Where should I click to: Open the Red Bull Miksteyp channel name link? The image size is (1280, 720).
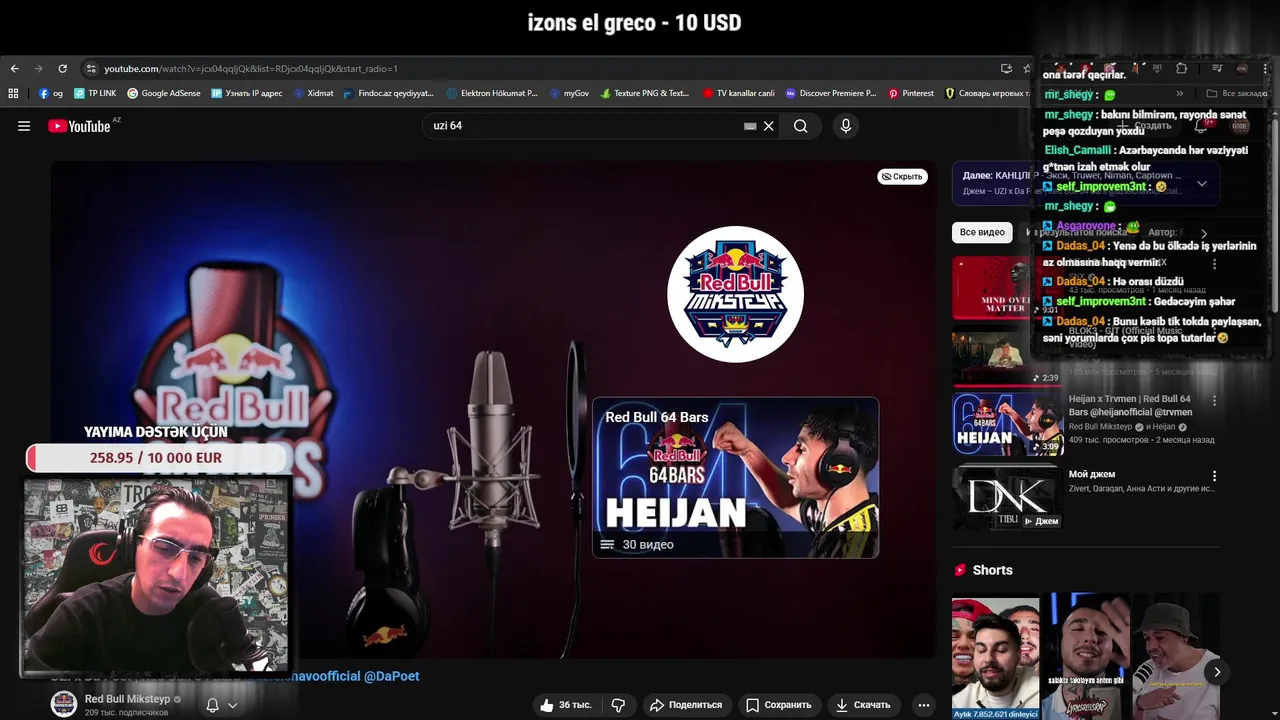(x=127, y=699)
